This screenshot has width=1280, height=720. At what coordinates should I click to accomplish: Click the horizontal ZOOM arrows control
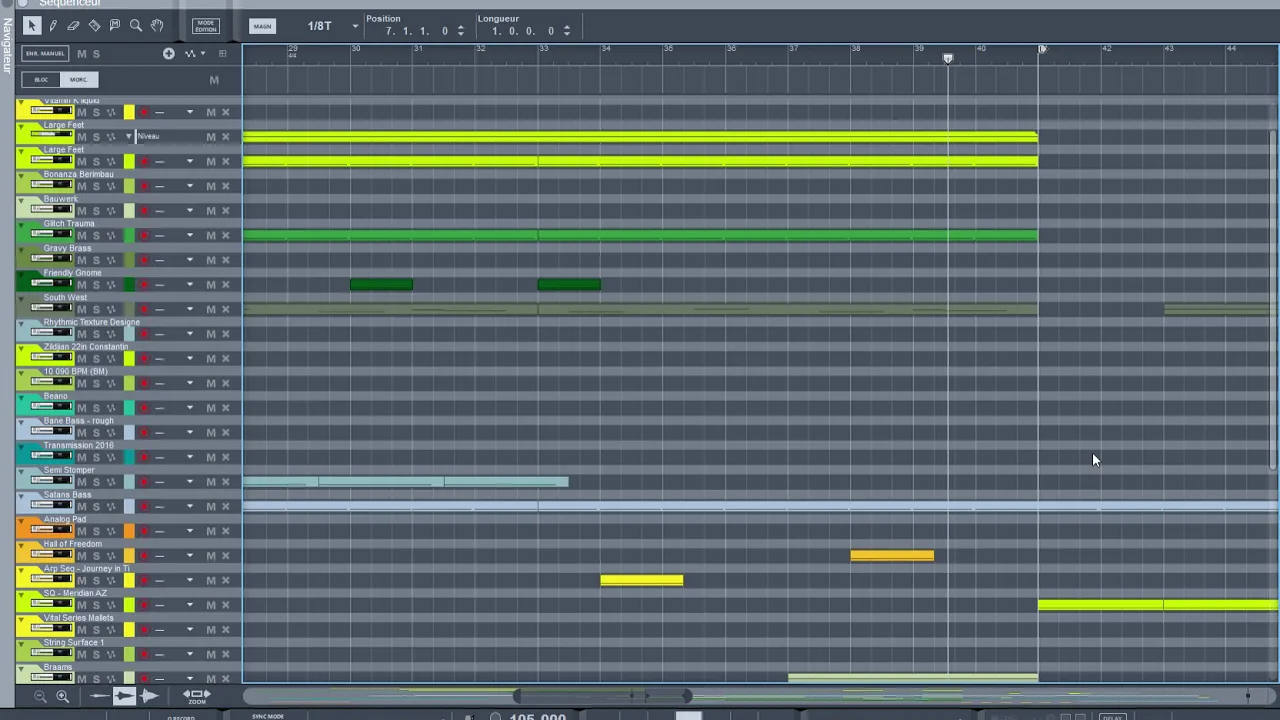click(x=196, y=695)
